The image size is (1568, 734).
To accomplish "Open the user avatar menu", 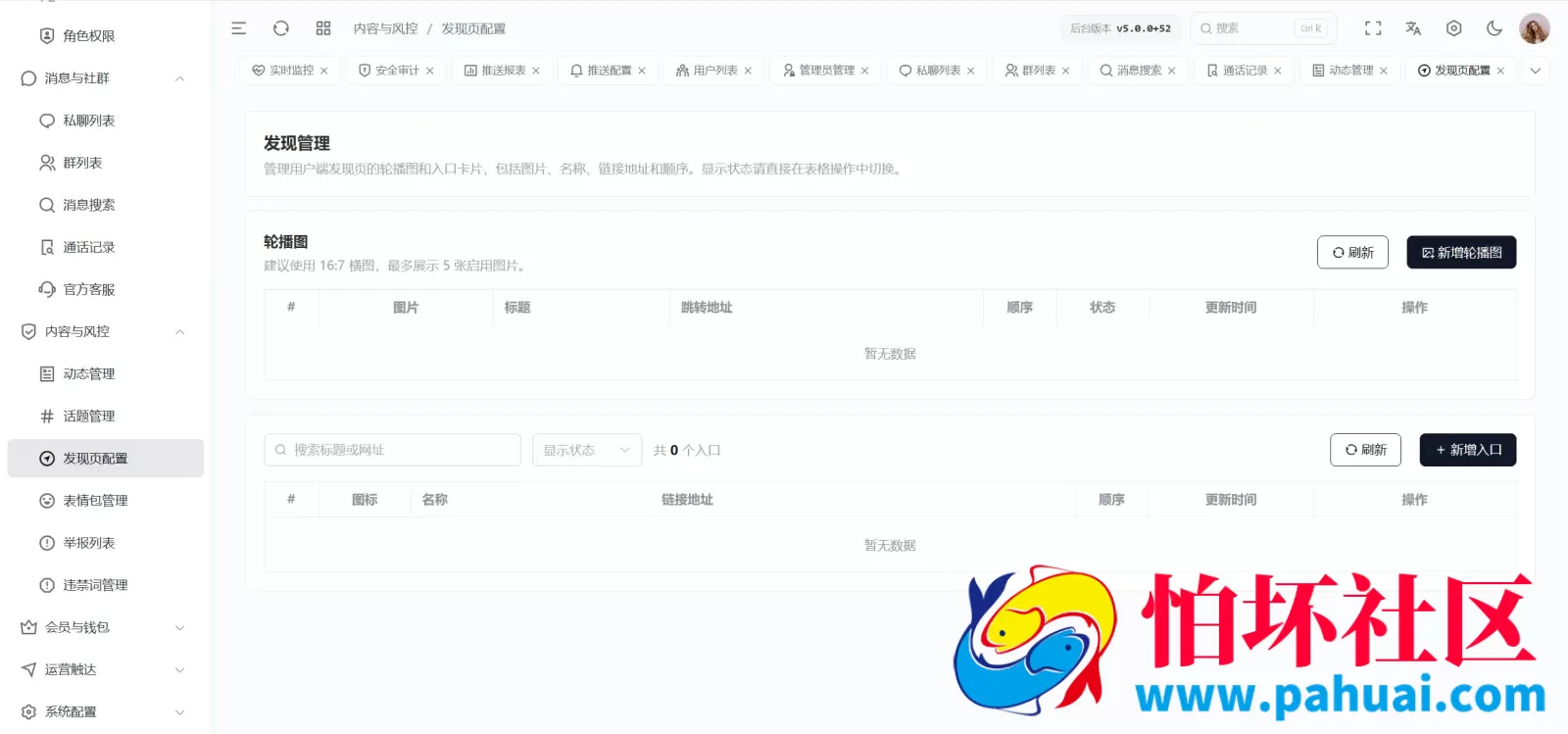I will [1535, 28].
